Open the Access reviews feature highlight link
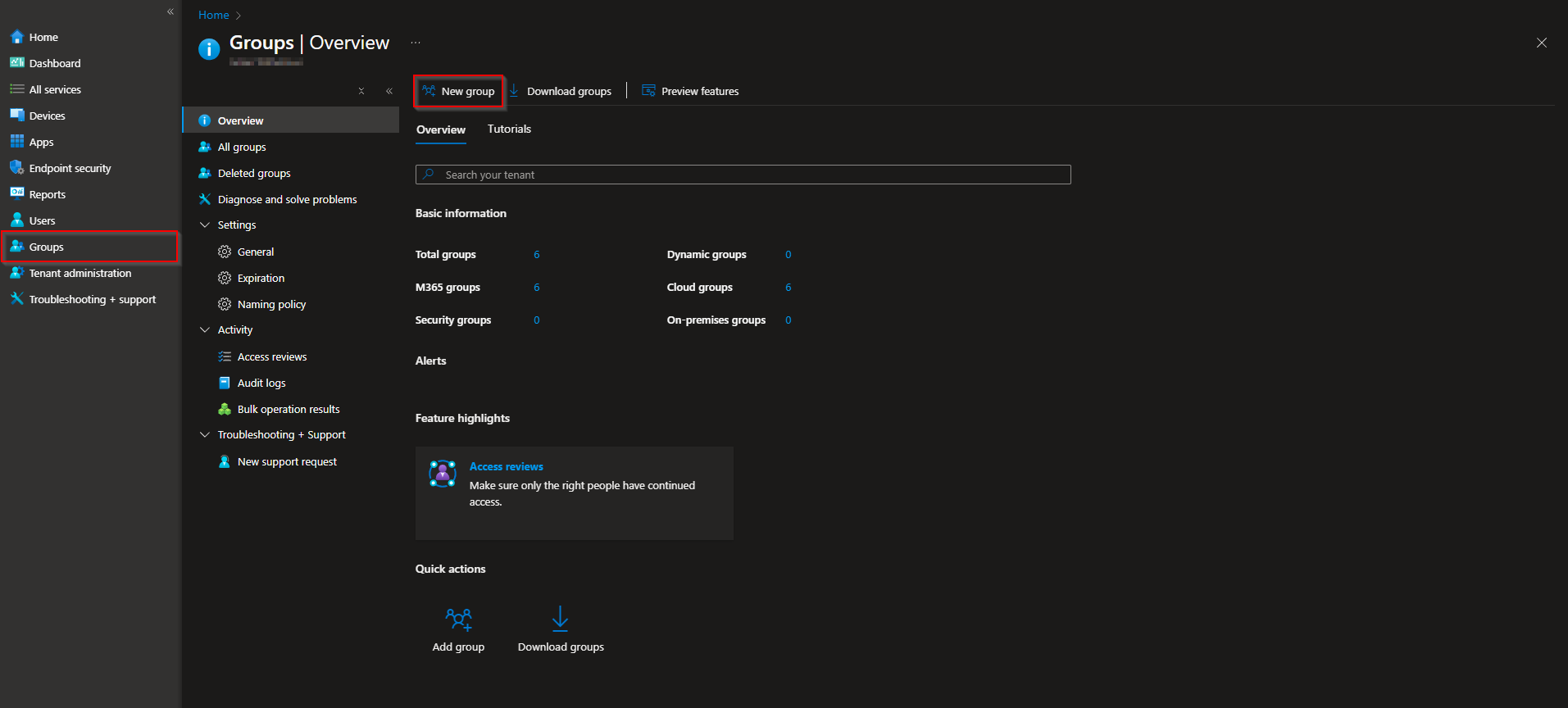 click(507, 466)
